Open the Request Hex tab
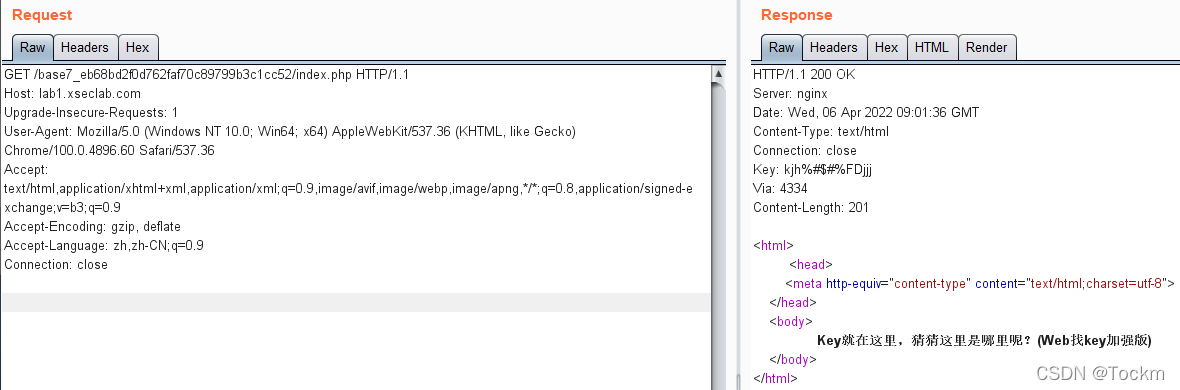The image size is (1180, 390). coord(138,47)
